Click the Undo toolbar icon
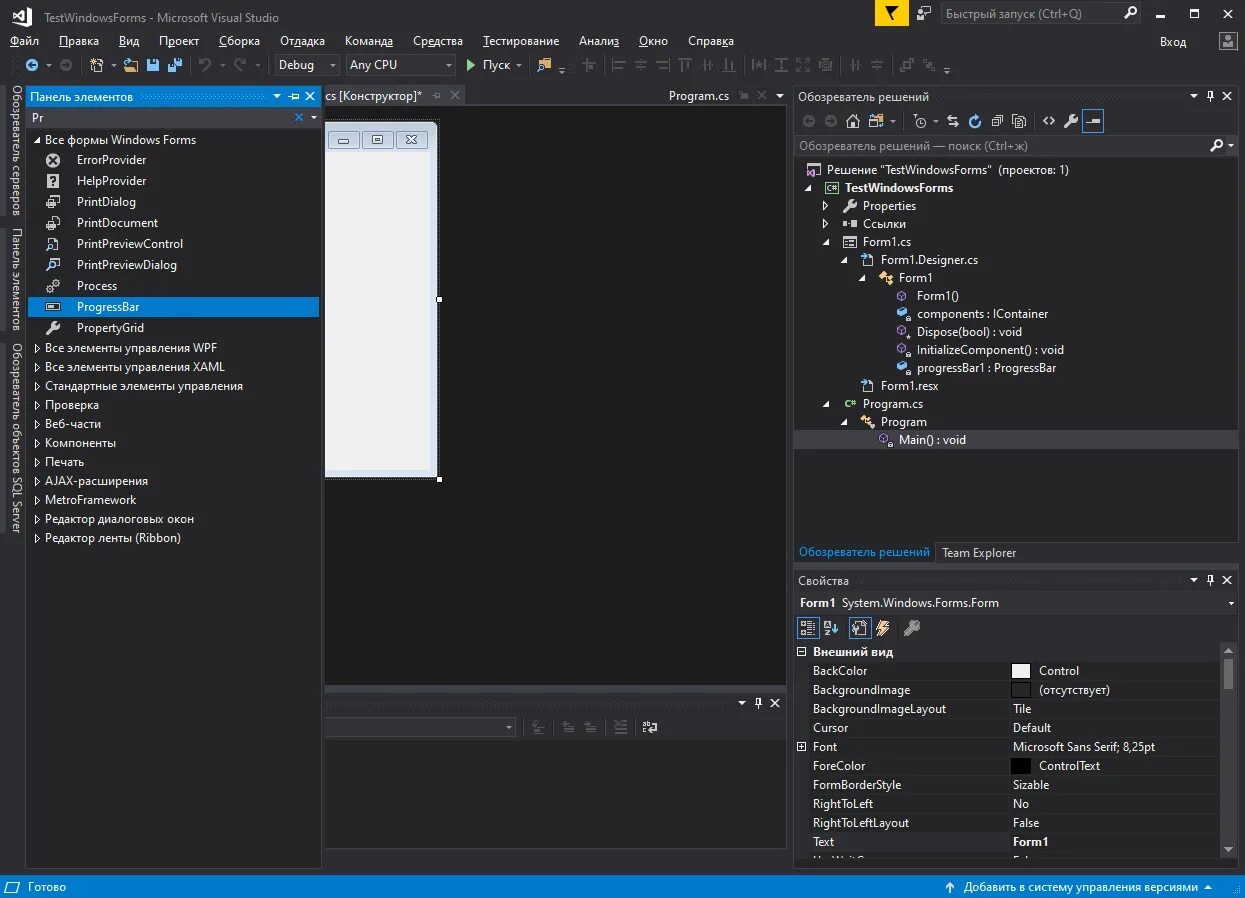The image size is (1245, 898). (205, 65)
